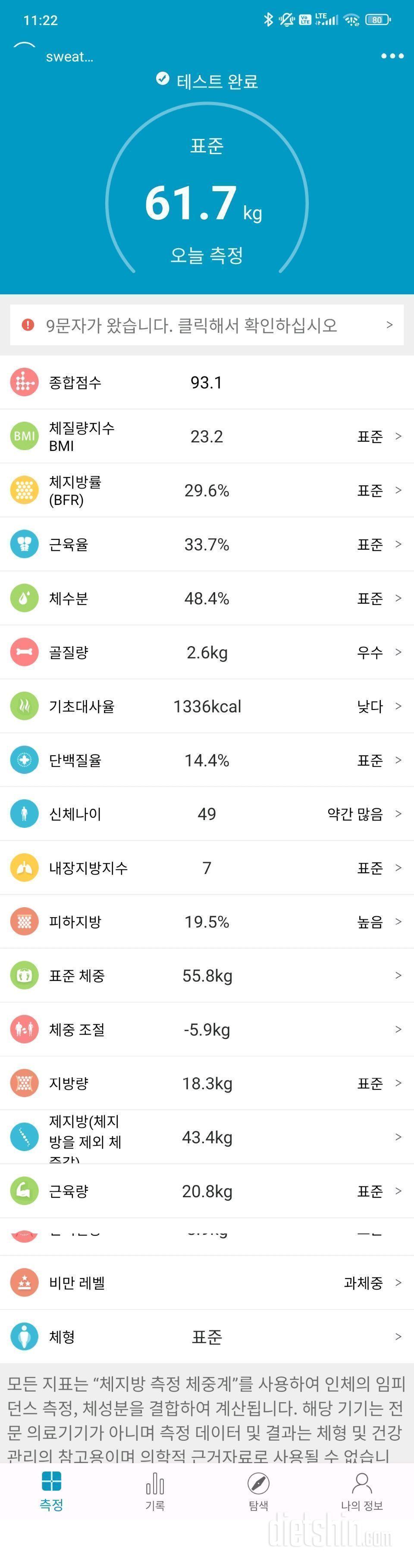The height and width of the screenshot is (1568, 414).
Task: Tap the 내장지방지수 lungs icon
Action: [x=24, y=868]
